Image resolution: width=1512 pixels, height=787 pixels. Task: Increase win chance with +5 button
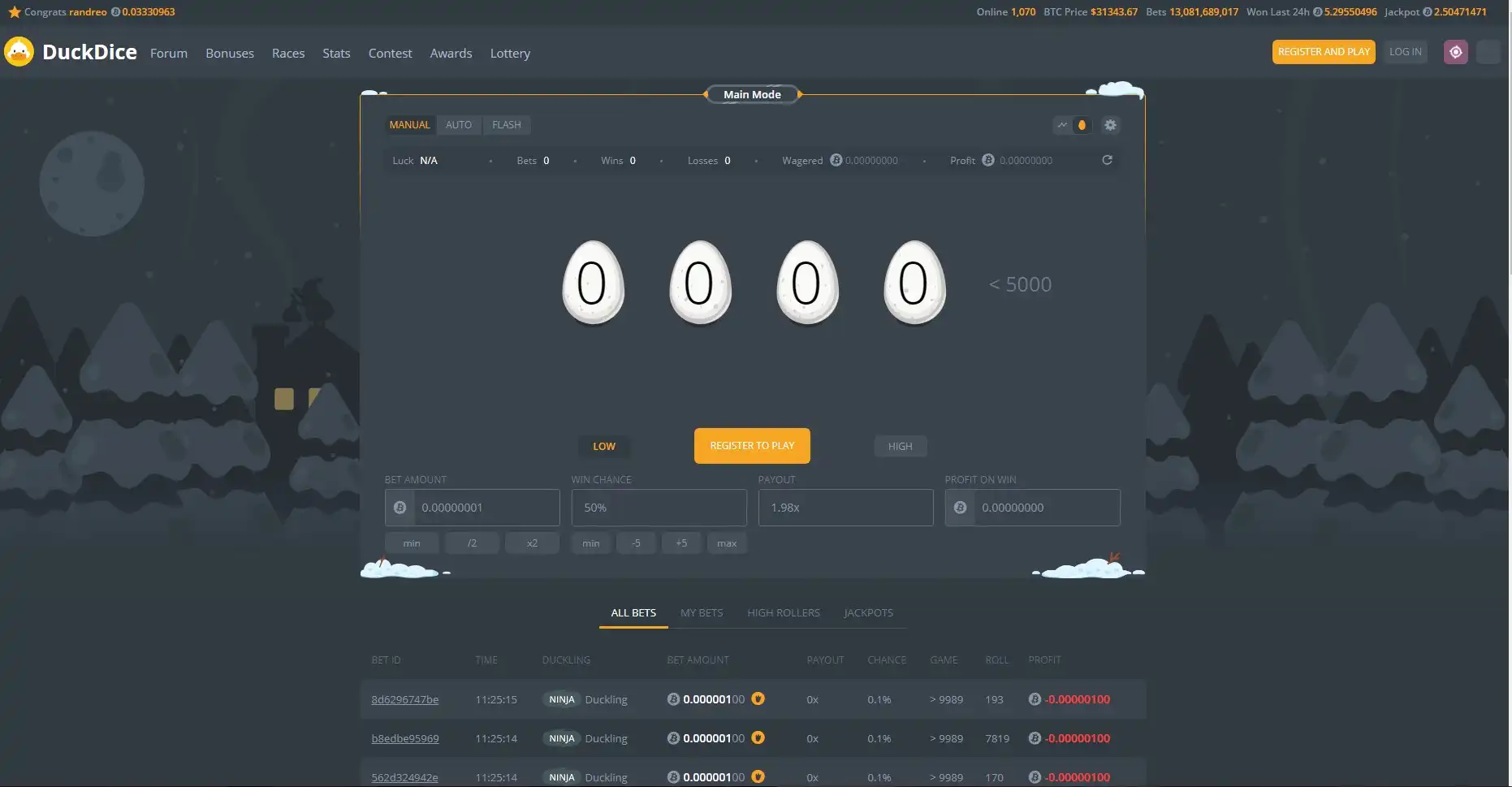click(x=681, y=543)
